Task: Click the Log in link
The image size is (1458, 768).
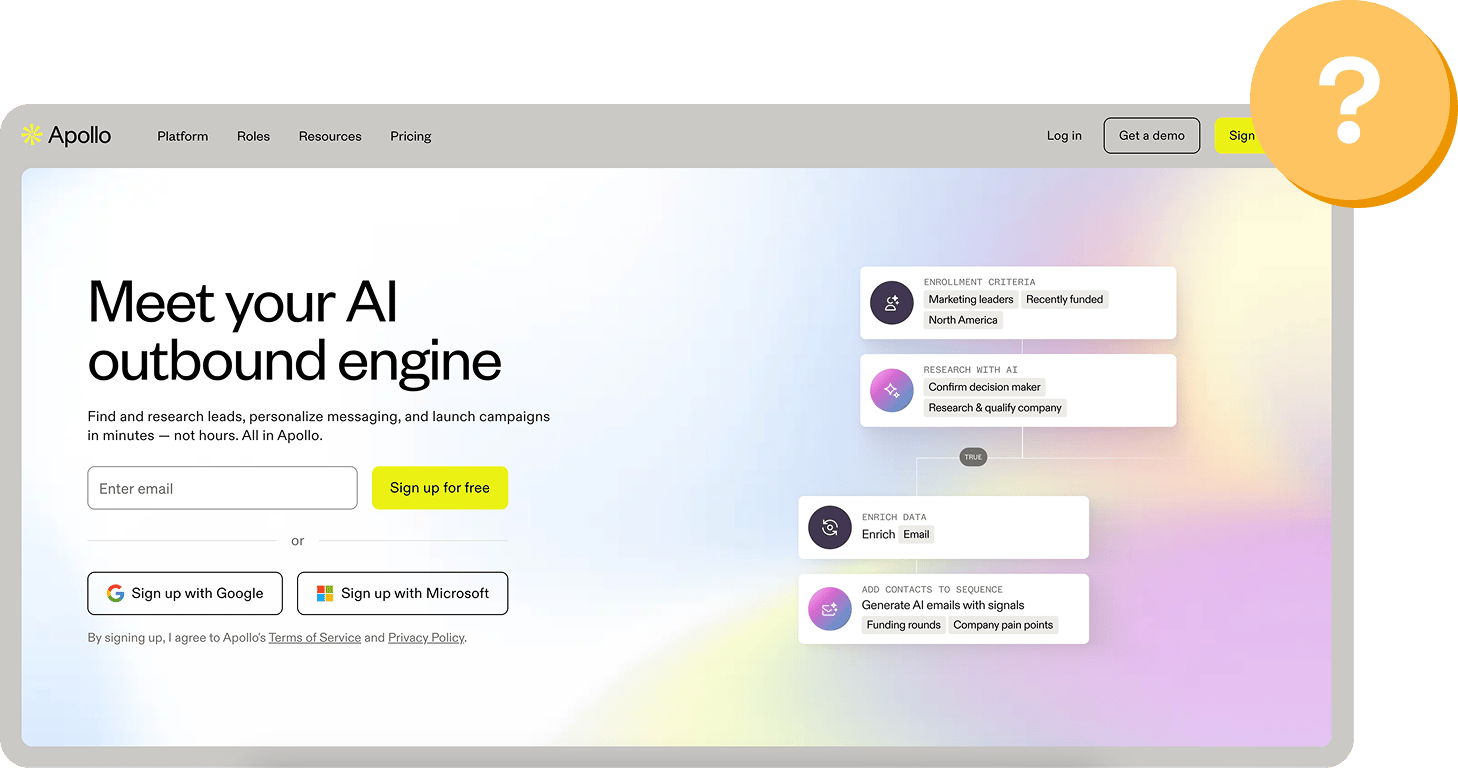Action: click(1064, 136)
